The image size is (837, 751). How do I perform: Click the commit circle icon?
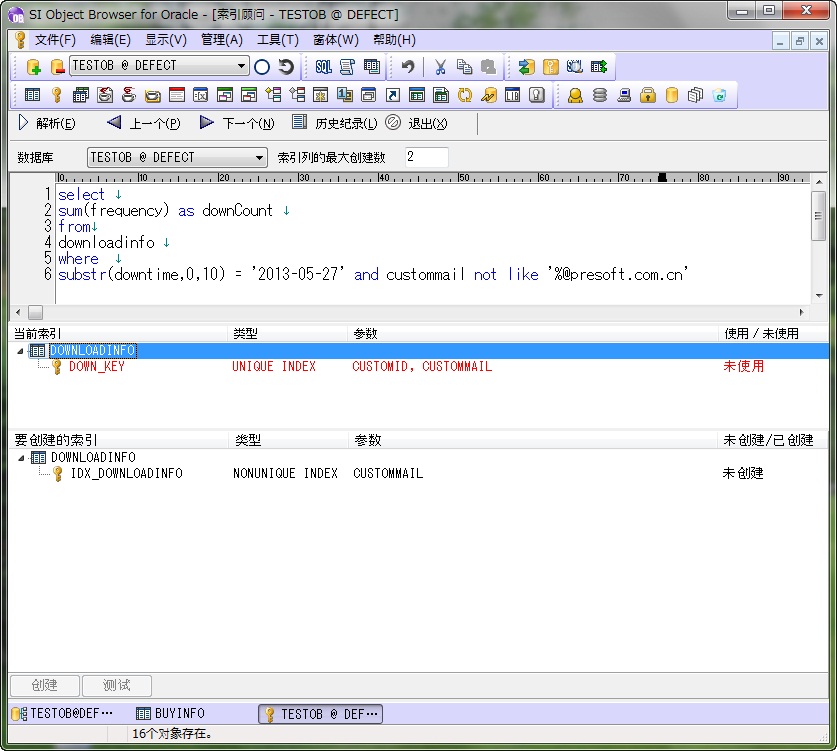coord(262,67)
